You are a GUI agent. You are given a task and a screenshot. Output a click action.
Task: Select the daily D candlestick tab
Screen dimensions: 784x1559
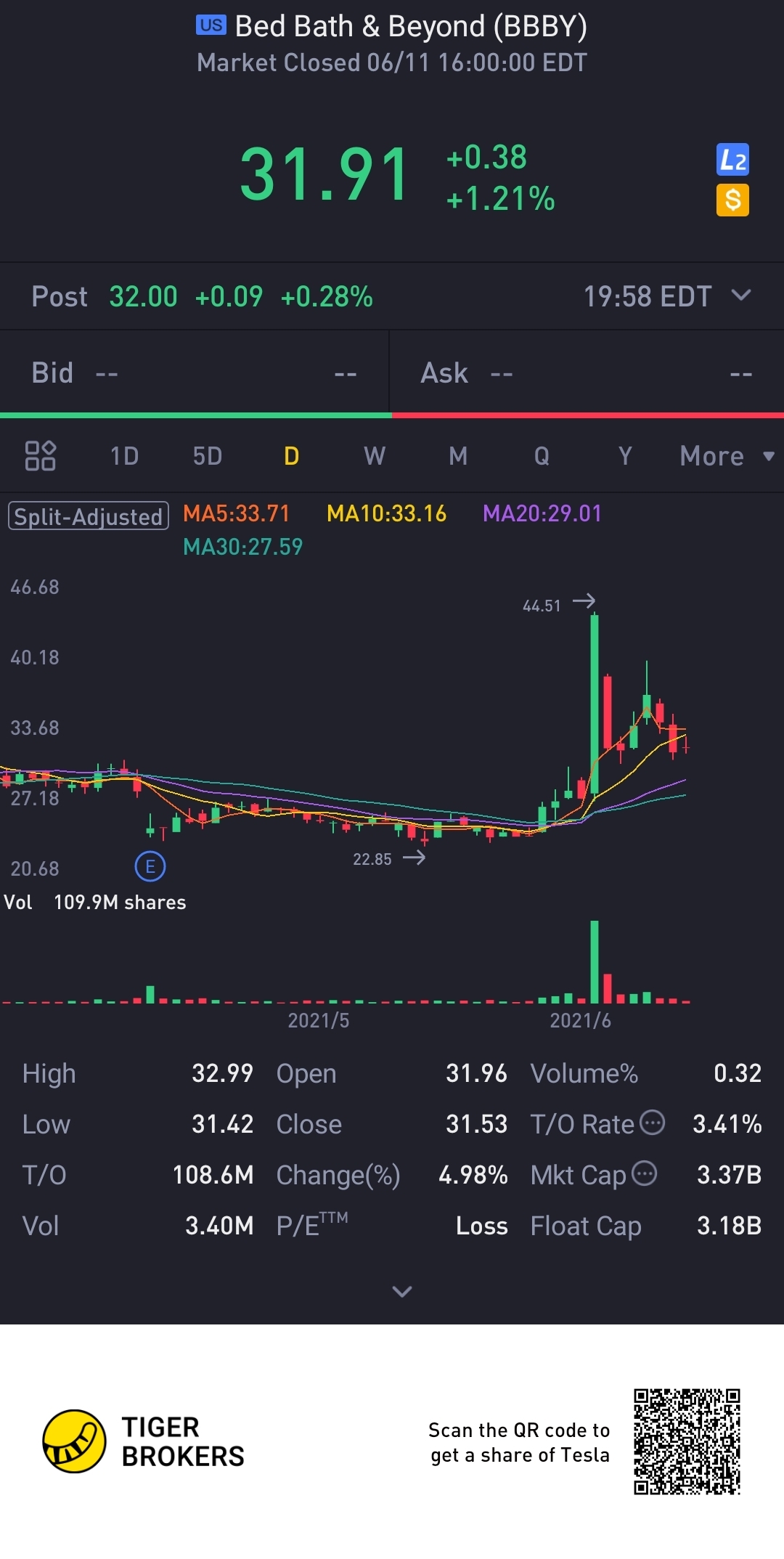291,456
